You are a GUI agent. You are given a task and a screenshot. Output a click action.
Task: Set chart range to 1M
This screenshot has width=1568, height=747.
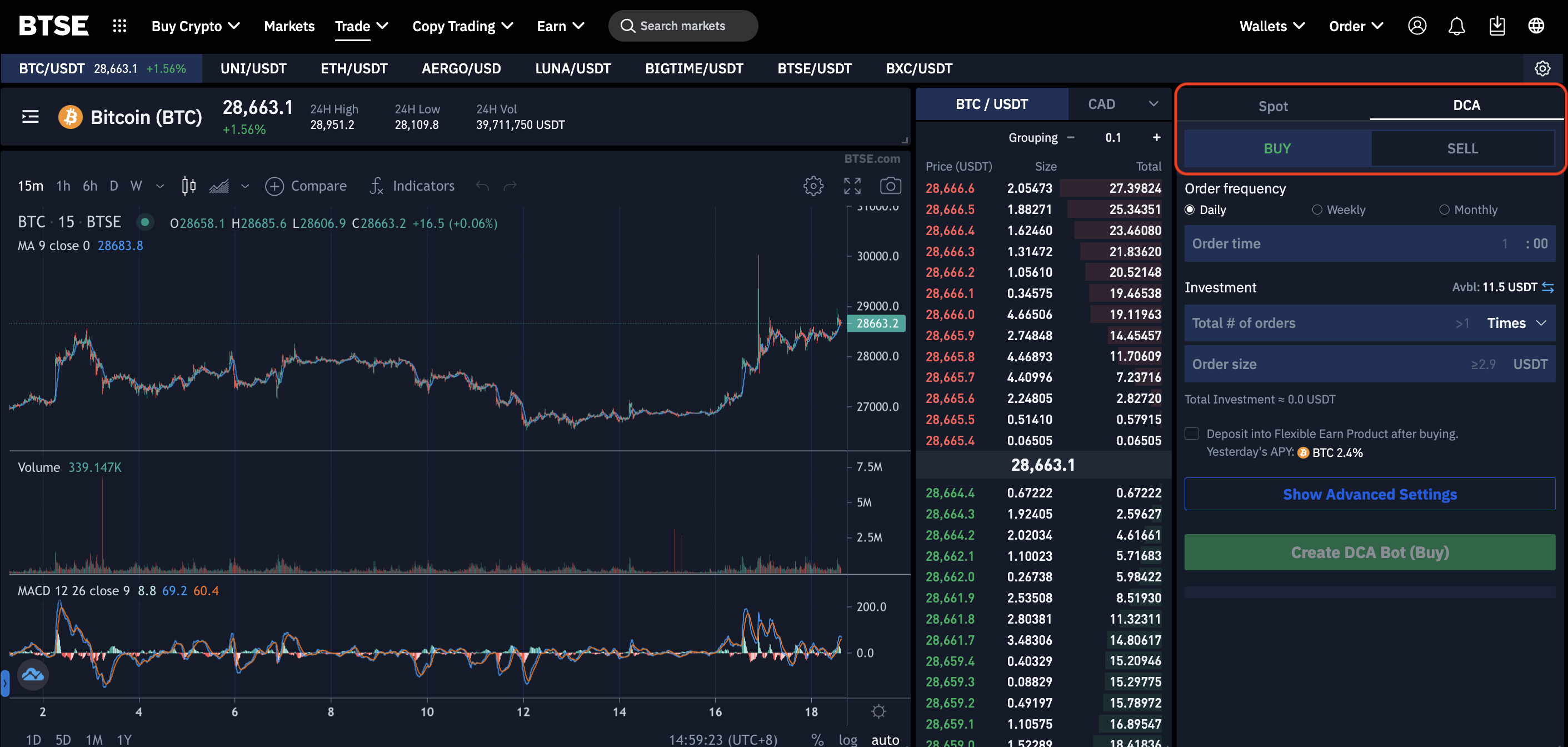[94, 739]
